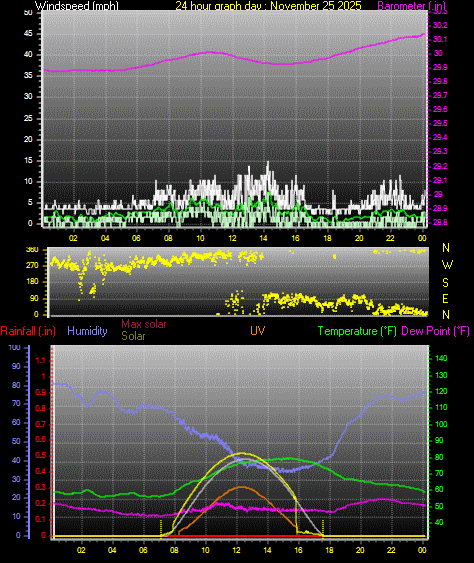Click the 'Rainfall (.in)' legend label
474x563 pixels.
(x=28, y=331)
